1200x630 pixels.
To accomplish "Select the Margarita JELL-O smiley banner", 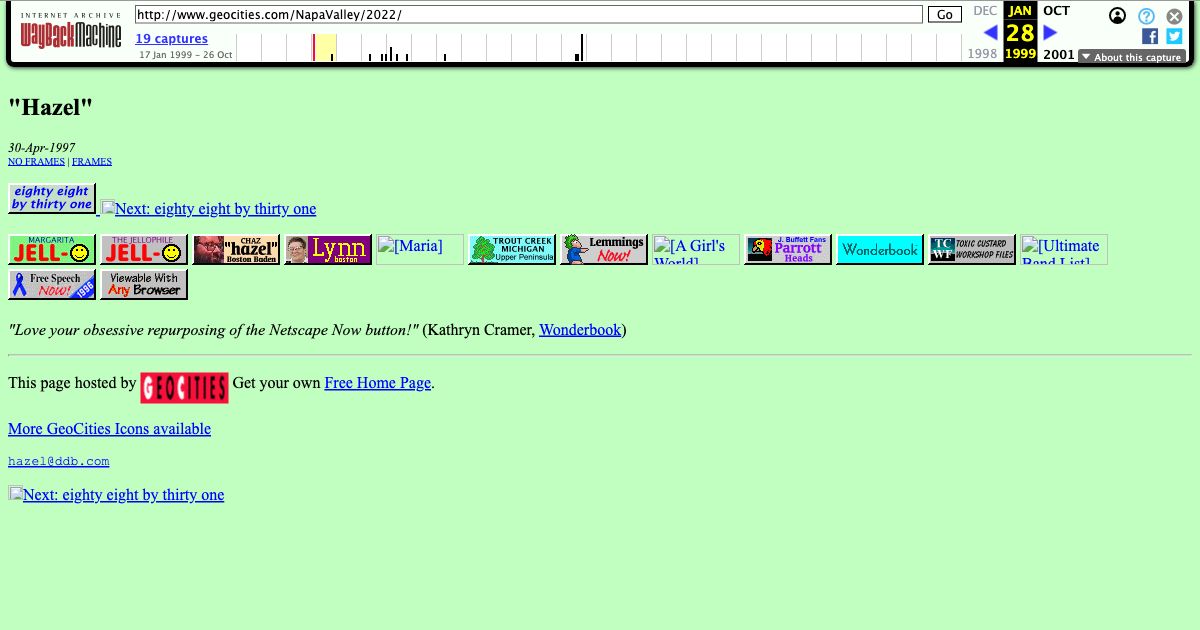I will coord(52,249).
